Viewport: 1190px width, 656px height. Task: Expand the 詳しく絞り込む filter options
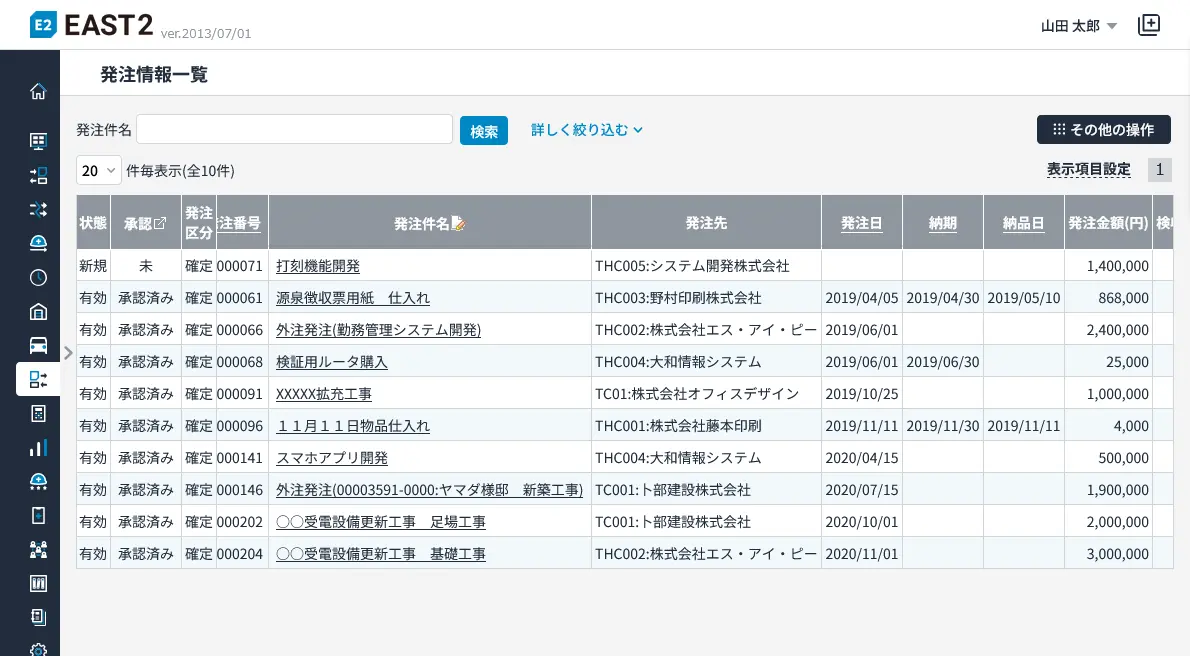586,130
